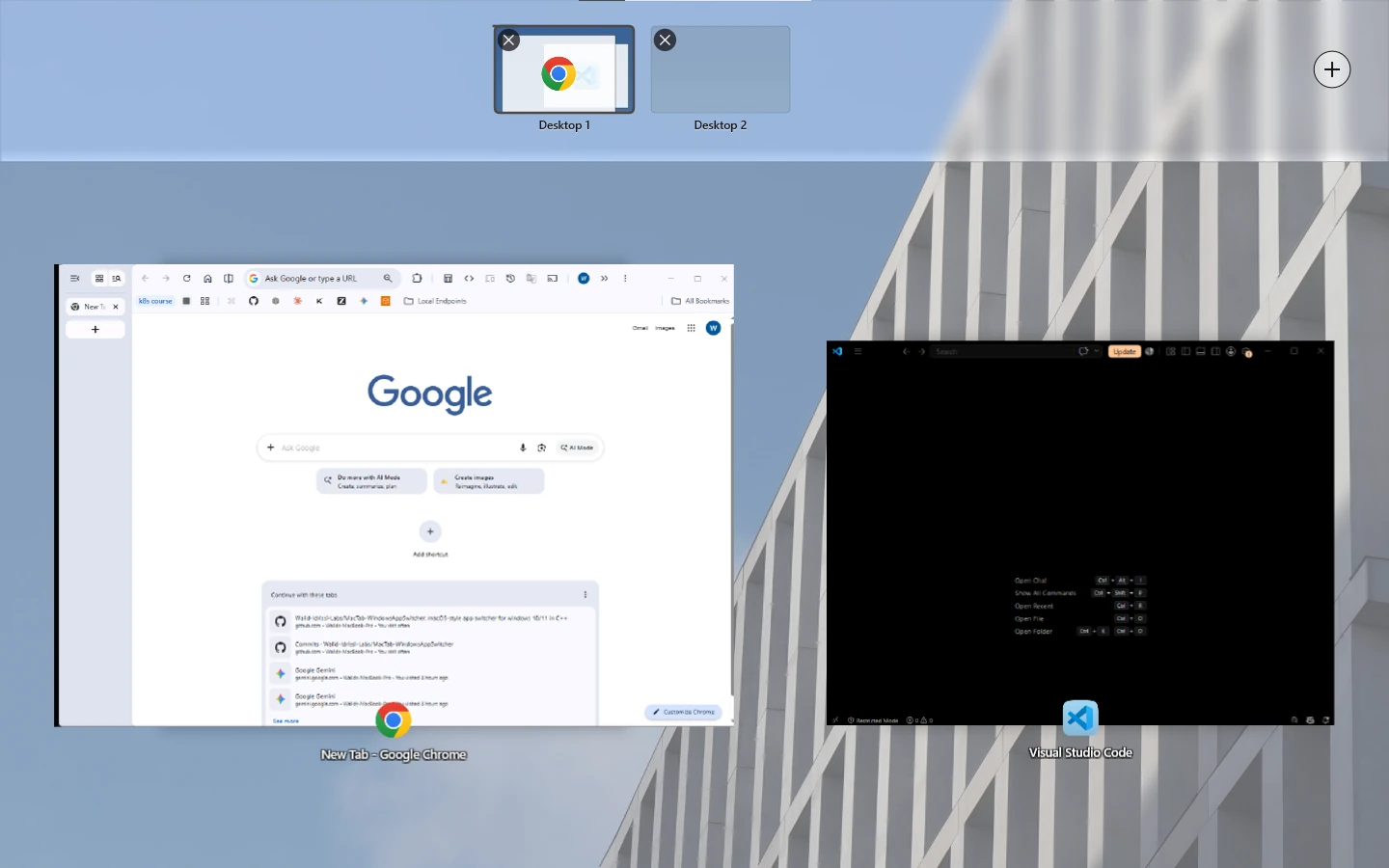Open the black Z bookmark icon in the bookmarks bar
The height and width of the screenshot is (868, 1389).
[x=341, y=301]
